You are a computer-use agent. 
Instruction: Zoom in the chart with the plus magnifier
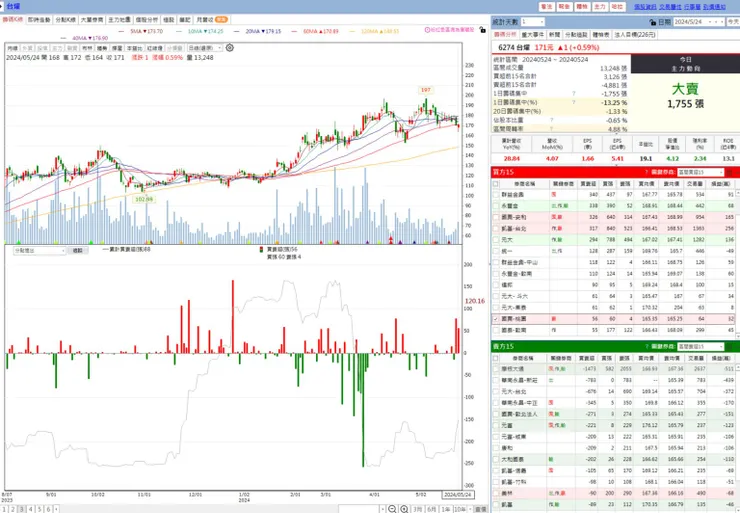pos(404,509)
